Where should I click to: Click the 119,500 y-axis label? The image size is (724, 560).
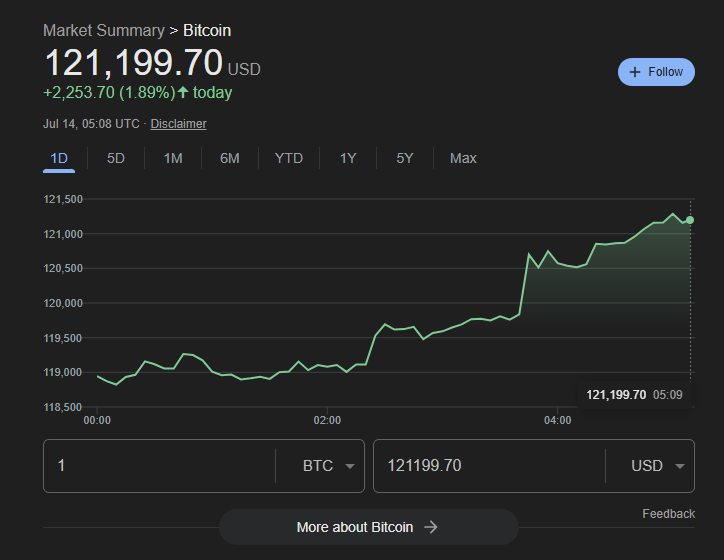point(63,338)
